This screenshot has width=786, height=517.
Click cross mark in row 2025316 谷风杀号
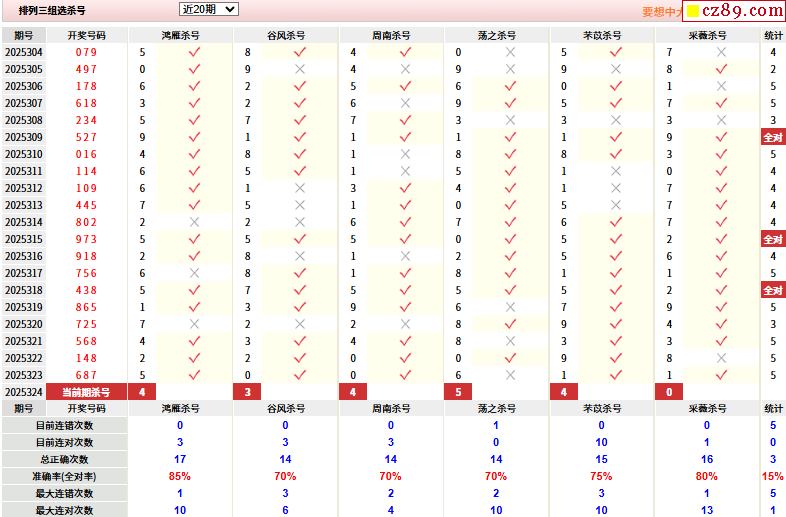(x=300, y=256)
